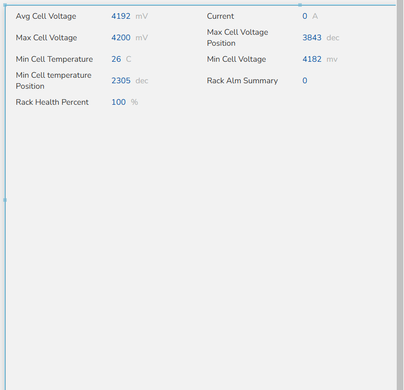Select the Current label

[220, 16]
